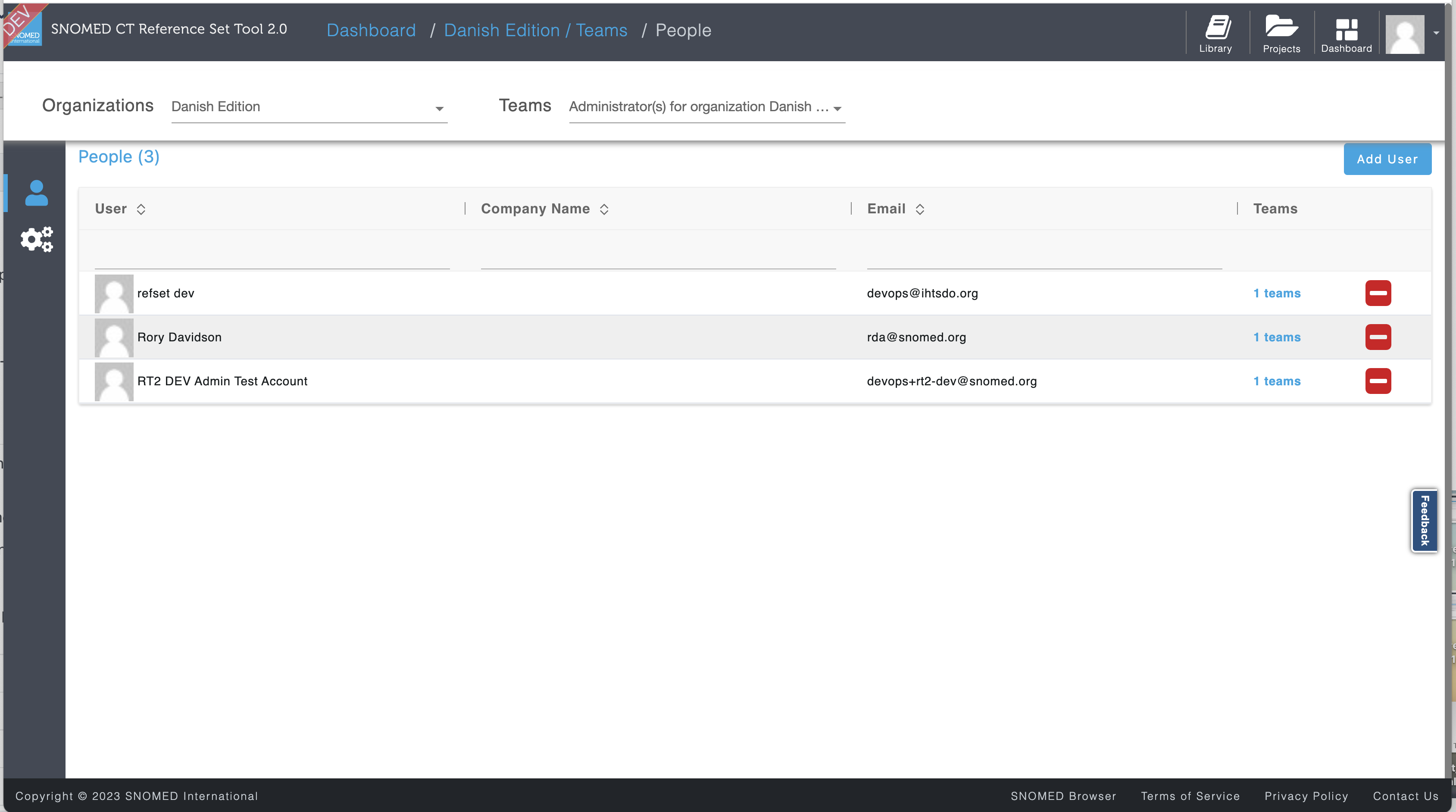Sort table by User column
Screen dimensions: 1456x812
point(141,209)
